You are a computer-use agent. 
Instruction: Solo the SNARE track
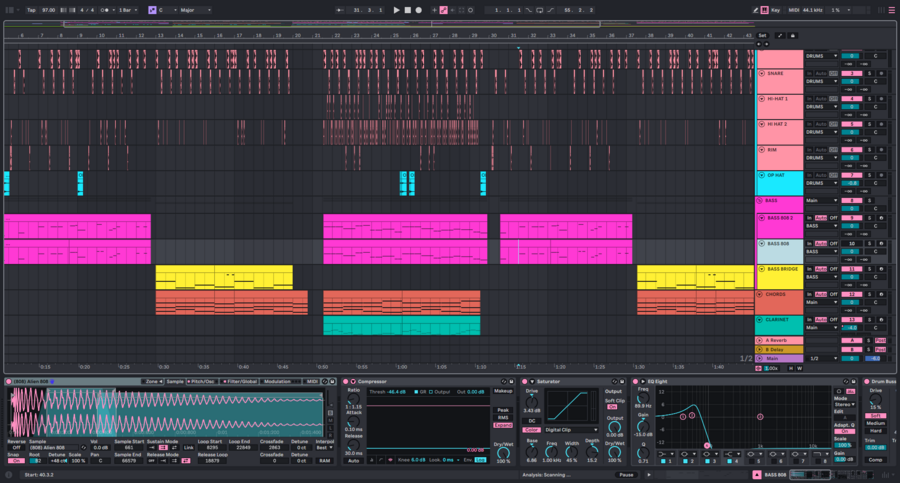point(869,74)
